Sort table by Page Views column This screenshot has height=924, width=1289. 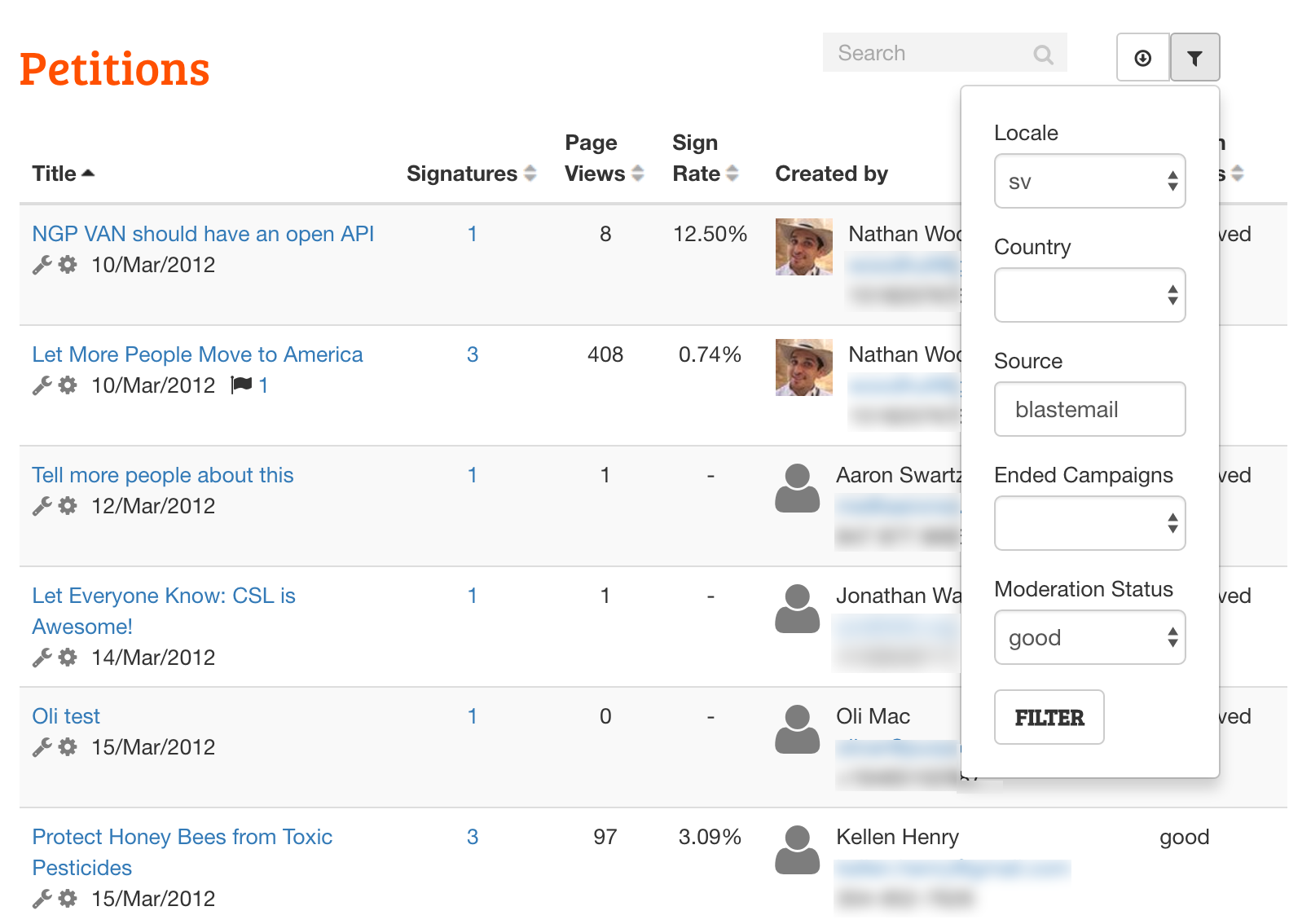pos(604,158)
